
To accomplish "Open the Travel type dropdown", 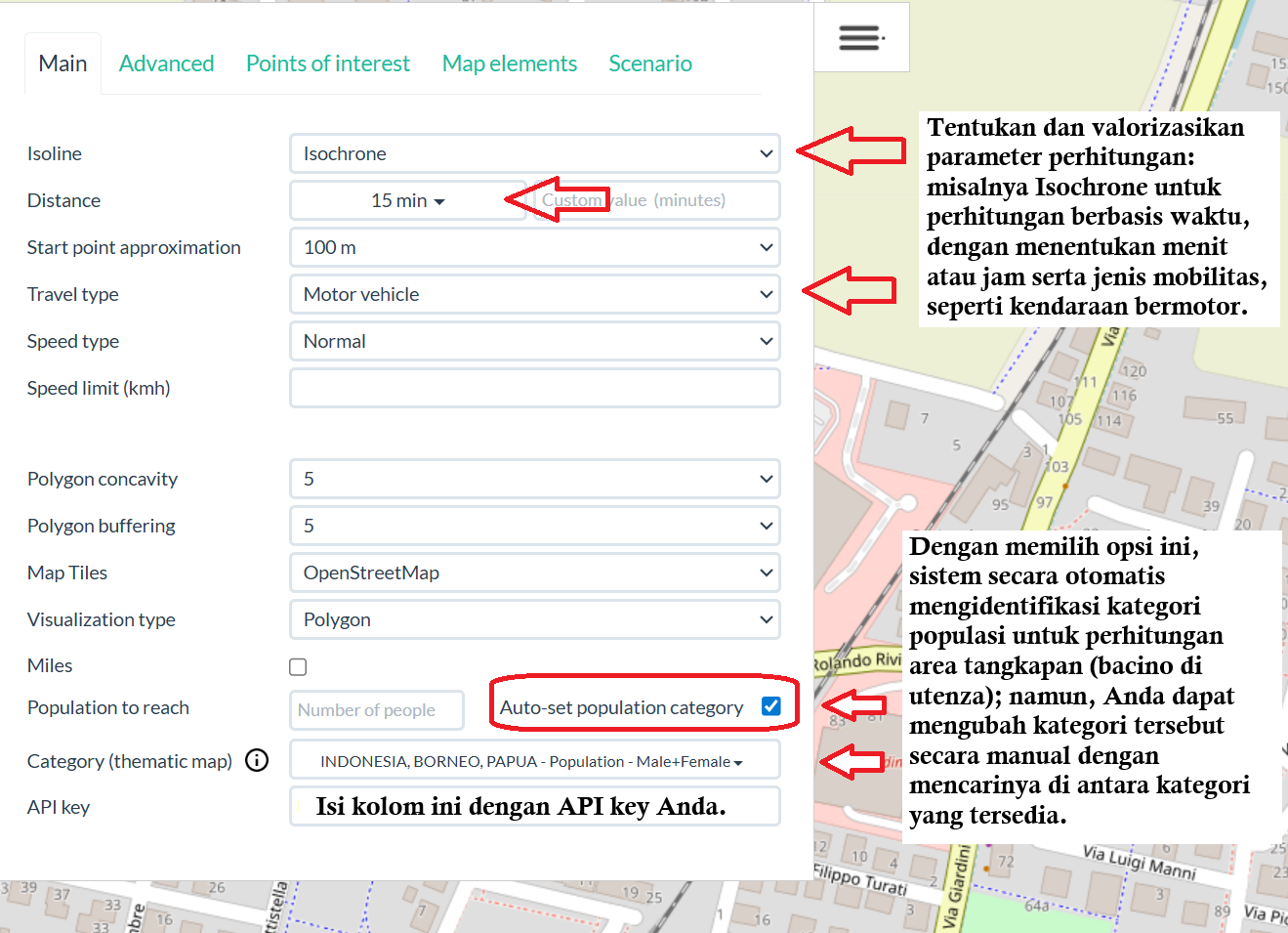I will tap(534, 294).
